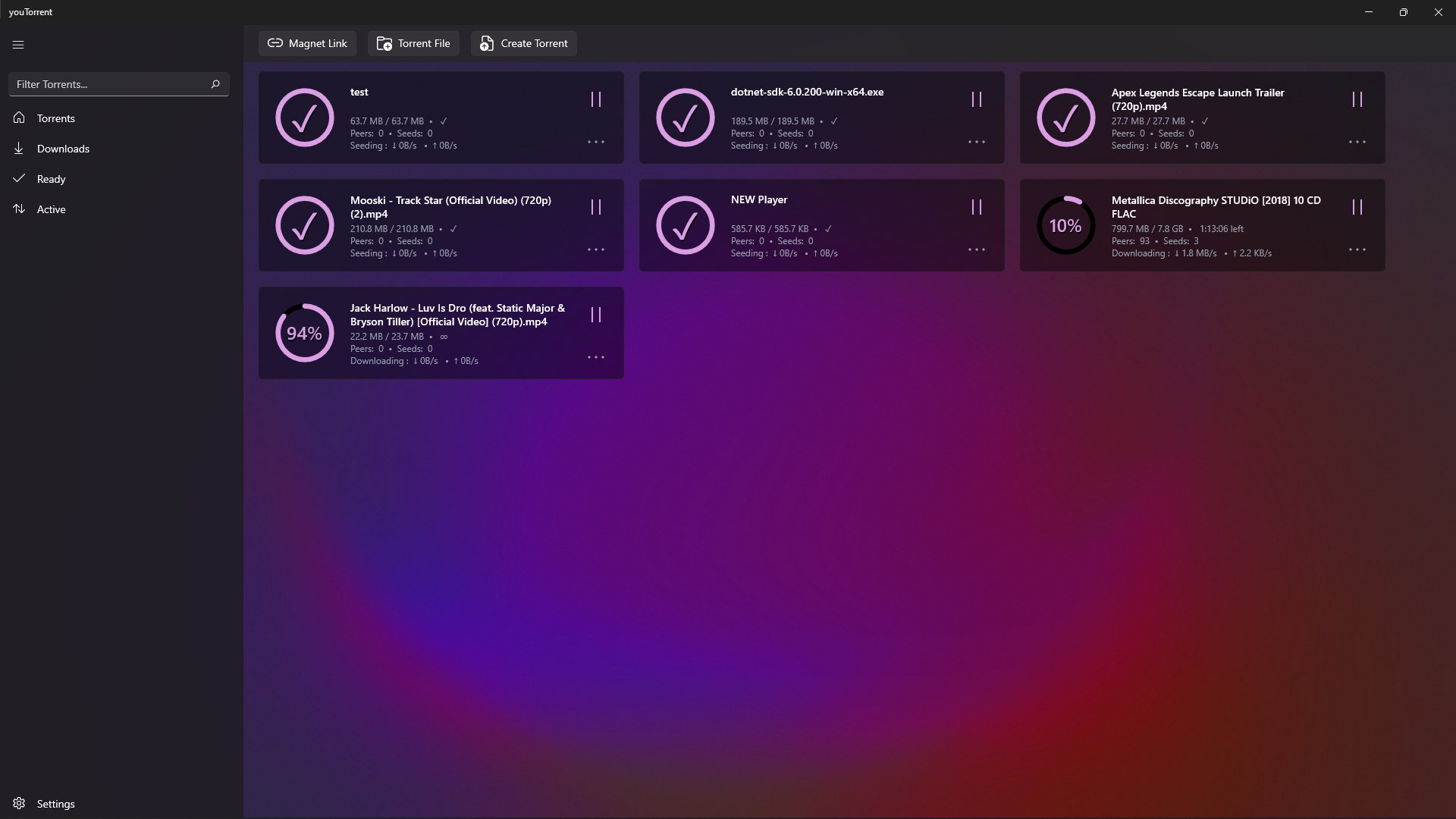1456x819 pixels.
Task: Click the Create Torrent button
Action: tap(523, 43)
